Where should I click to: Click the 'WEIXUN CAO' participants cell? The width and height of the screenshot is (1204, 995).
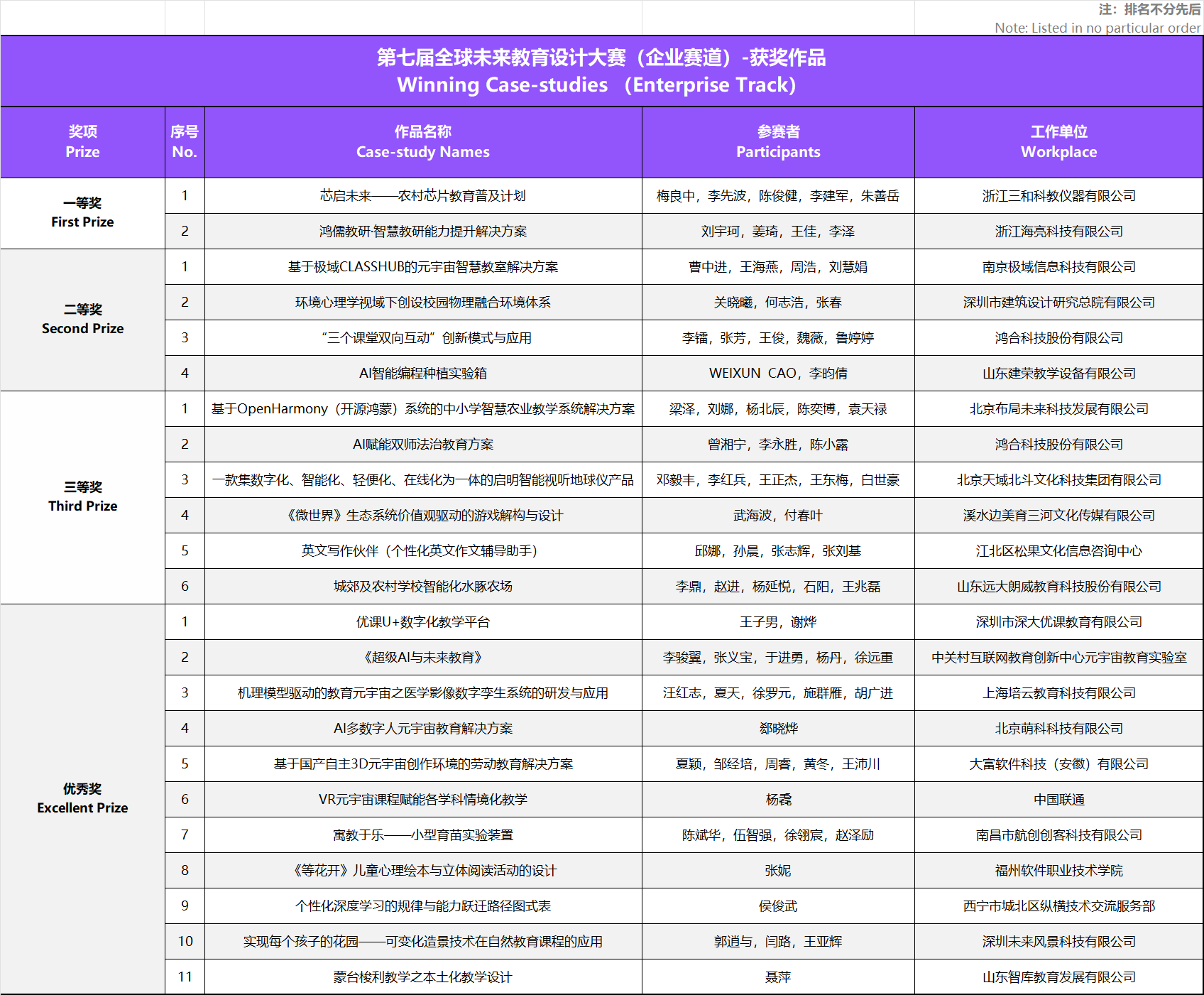[x=778, y=374]
